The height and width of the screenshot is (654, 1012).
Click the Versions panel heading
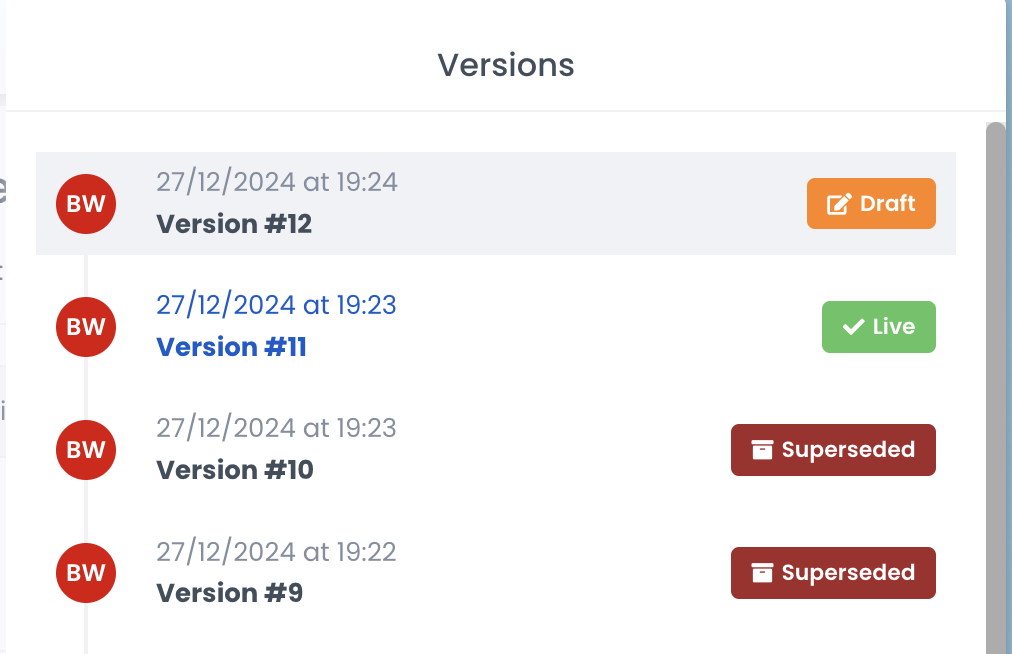click(x=506, y=65)
